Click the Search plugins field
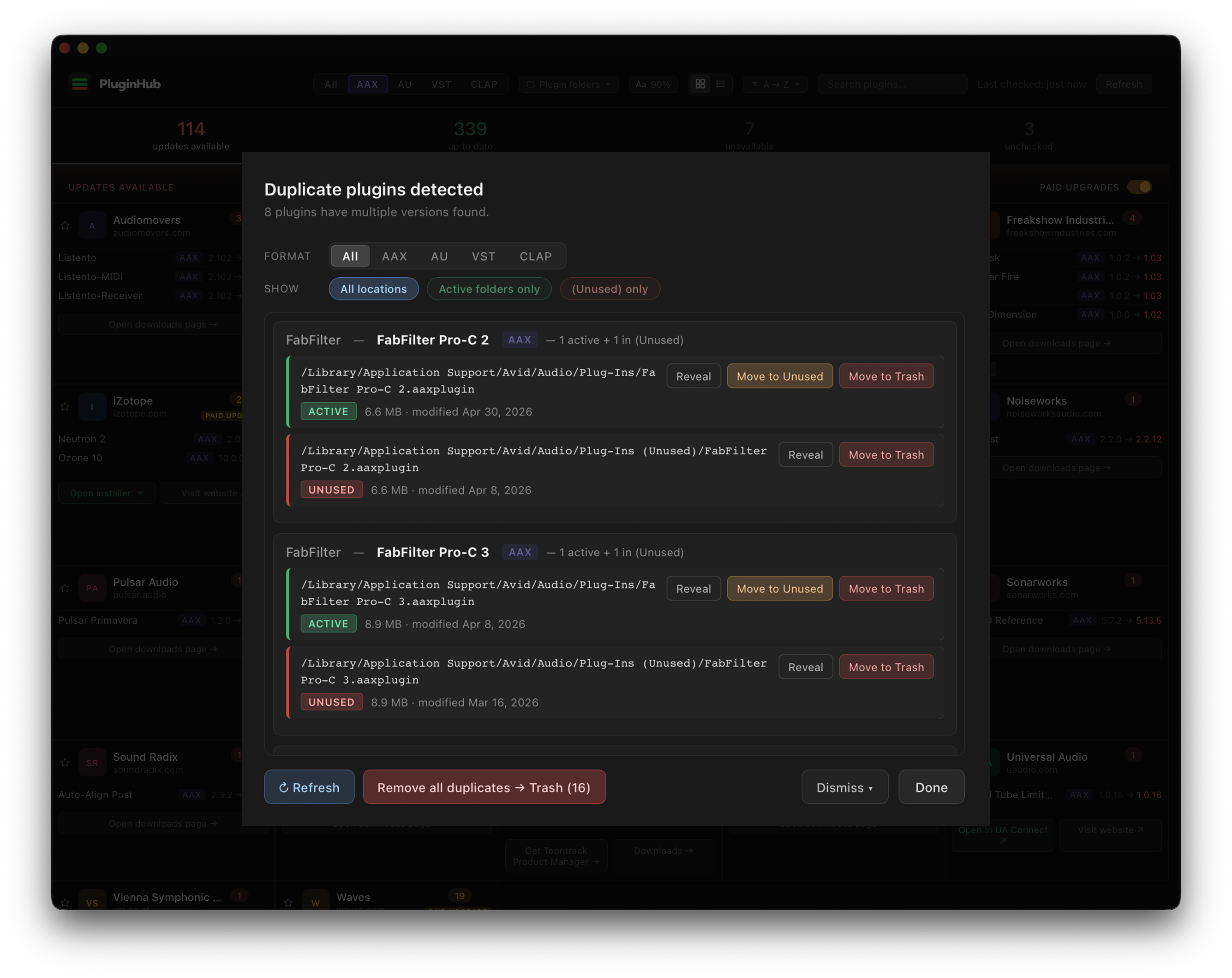 (892, 84)
